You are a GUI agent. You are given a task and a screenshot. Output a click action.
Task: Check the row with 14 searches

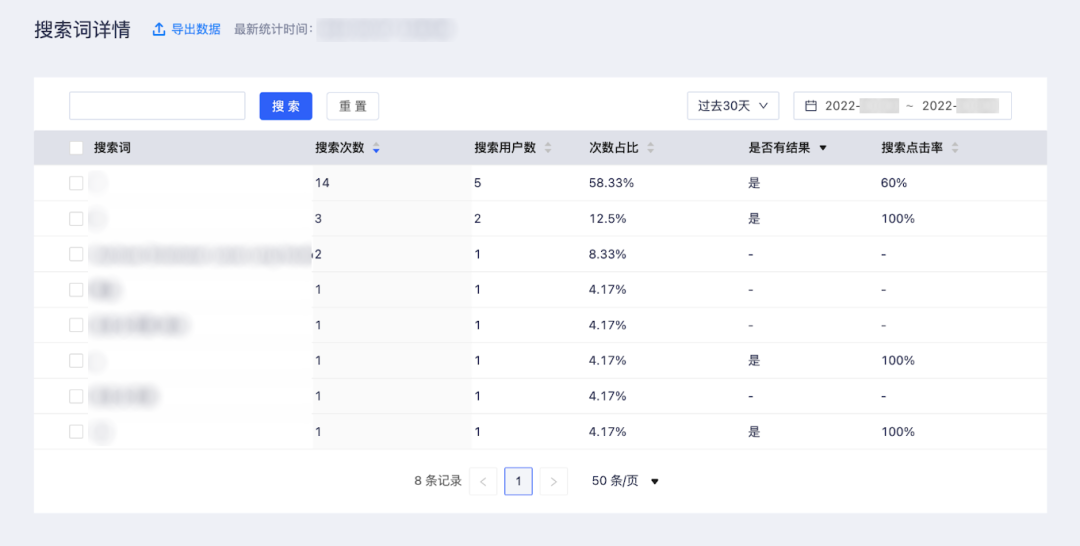(x=76, y=183)
